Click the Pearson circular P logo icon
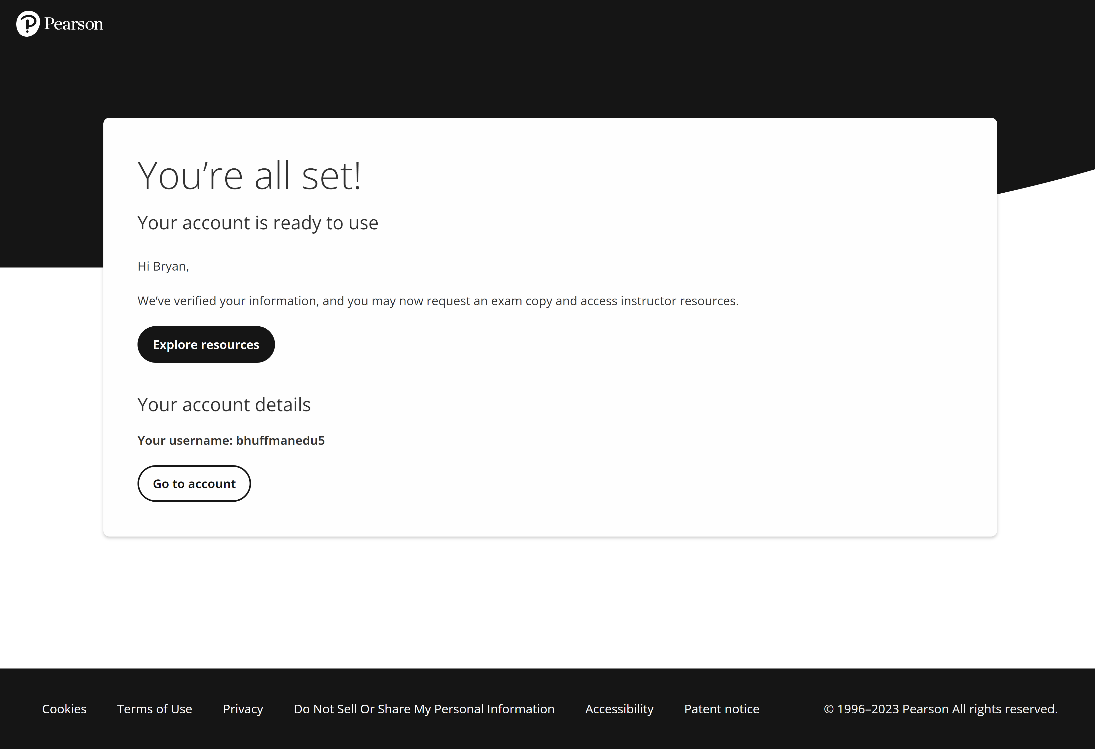Image resolution: width=1095 pixels, height=749 pixels. click(28, 24)
